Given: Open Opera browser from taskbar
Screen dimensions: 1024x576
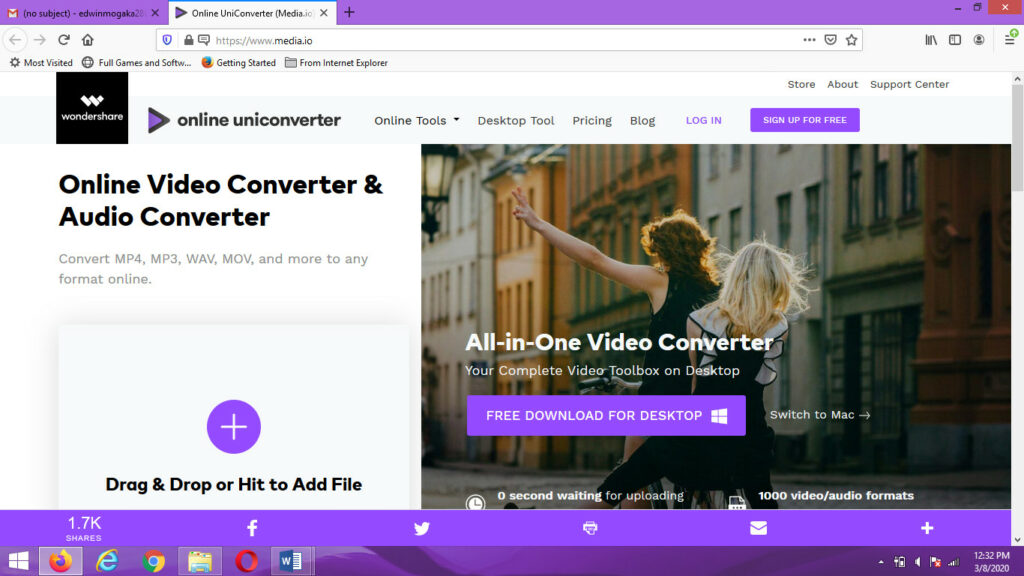Looking at the screenshot, I should [246, 561].
